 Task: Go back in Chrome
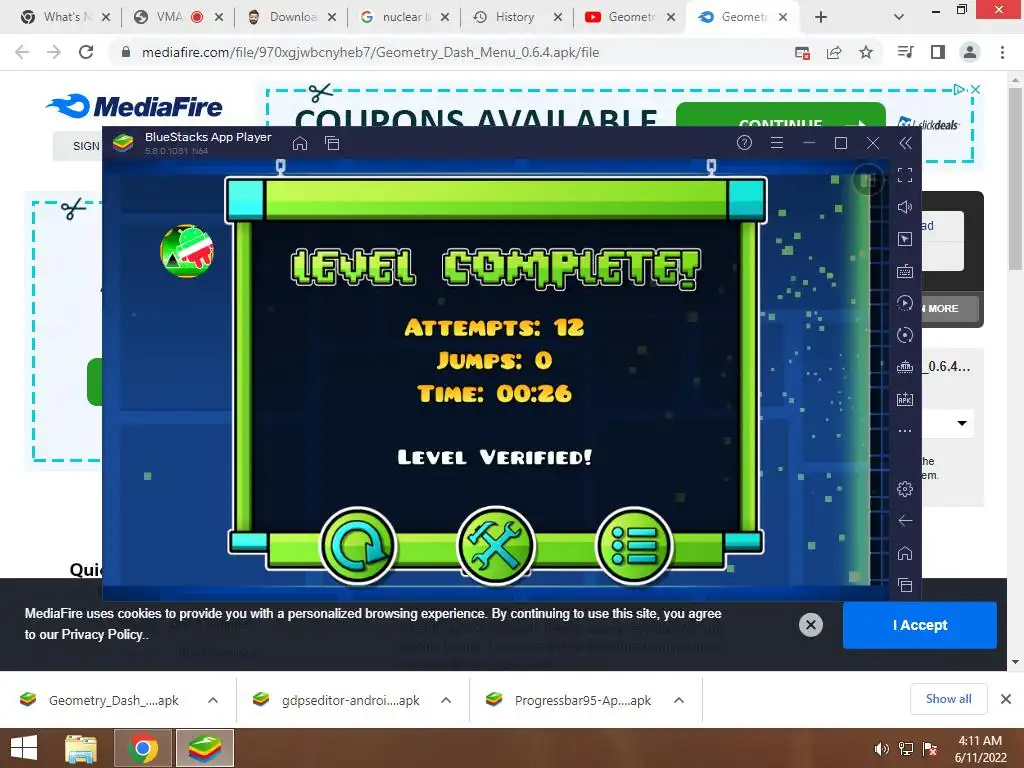pyautogui.click(x=22, y=52)
